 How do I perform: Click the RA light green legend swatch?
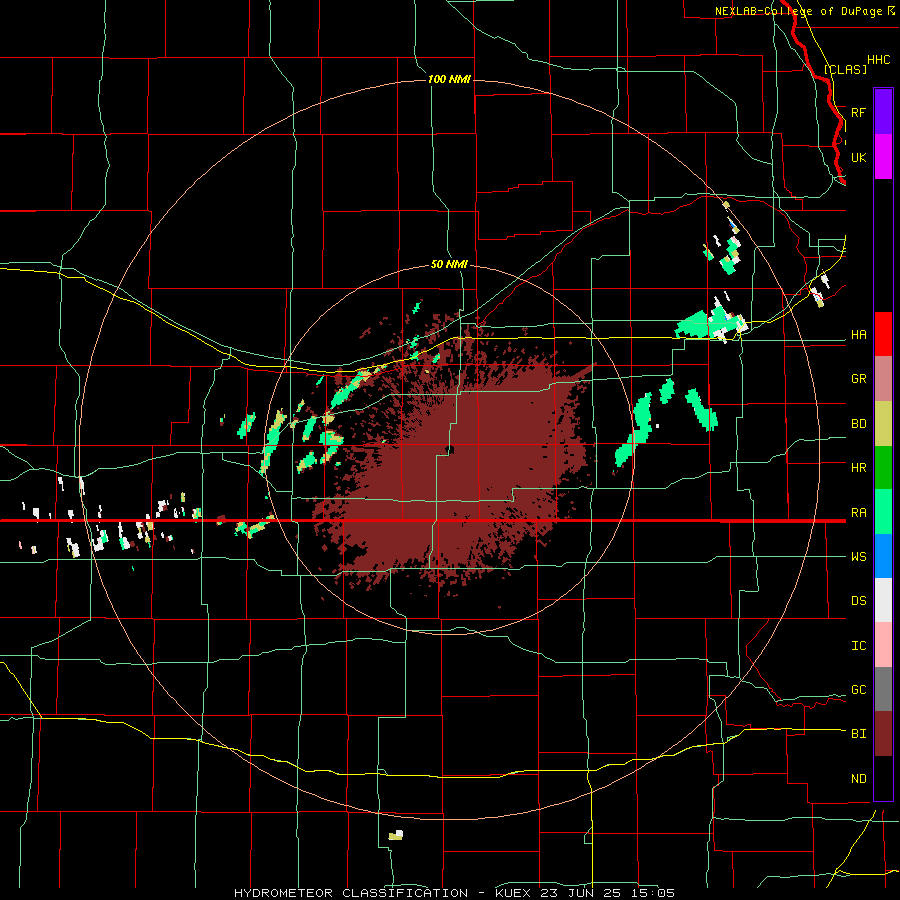pyautogui.click(x=883, y=512)
